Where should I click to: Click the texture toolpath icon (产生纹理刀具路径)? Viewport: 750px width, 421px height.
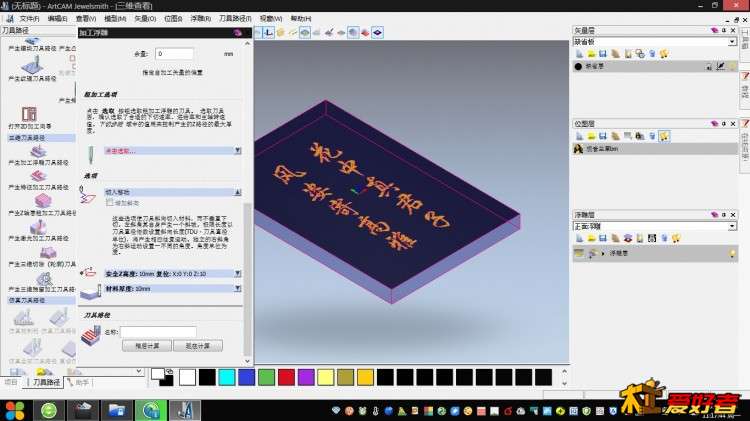(32, 66)
